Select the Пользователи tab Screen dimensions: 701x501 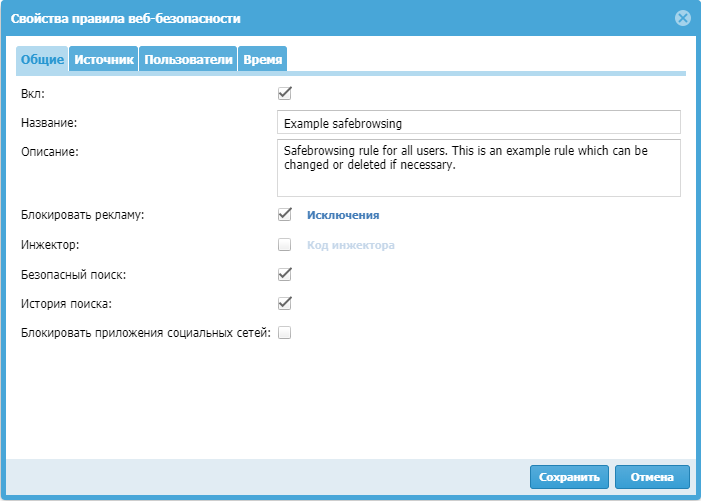pos(188,60)
